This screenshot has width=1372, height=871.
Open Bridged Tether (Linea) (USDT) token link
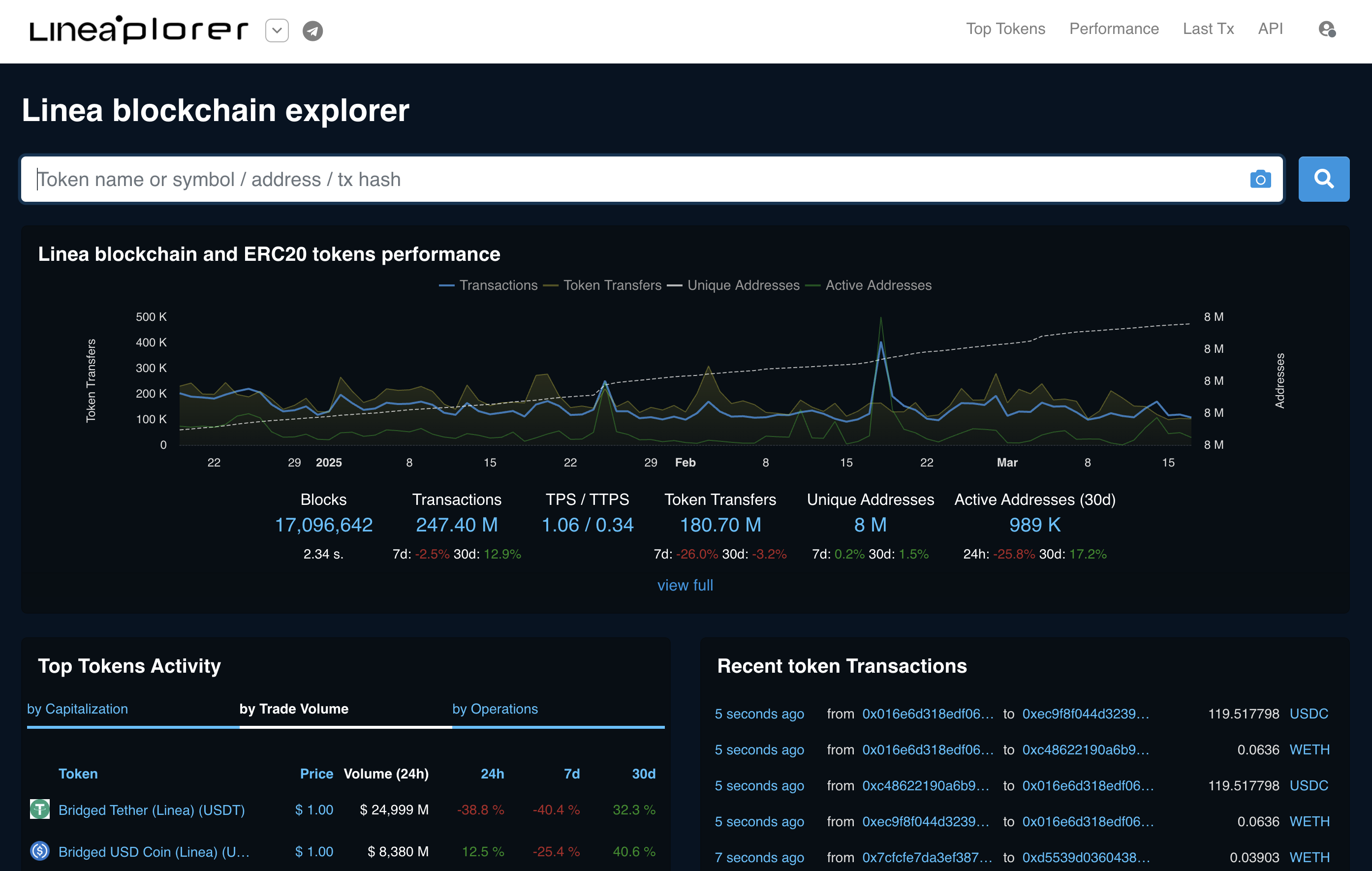pyautogui.click(x=152, y=809)
